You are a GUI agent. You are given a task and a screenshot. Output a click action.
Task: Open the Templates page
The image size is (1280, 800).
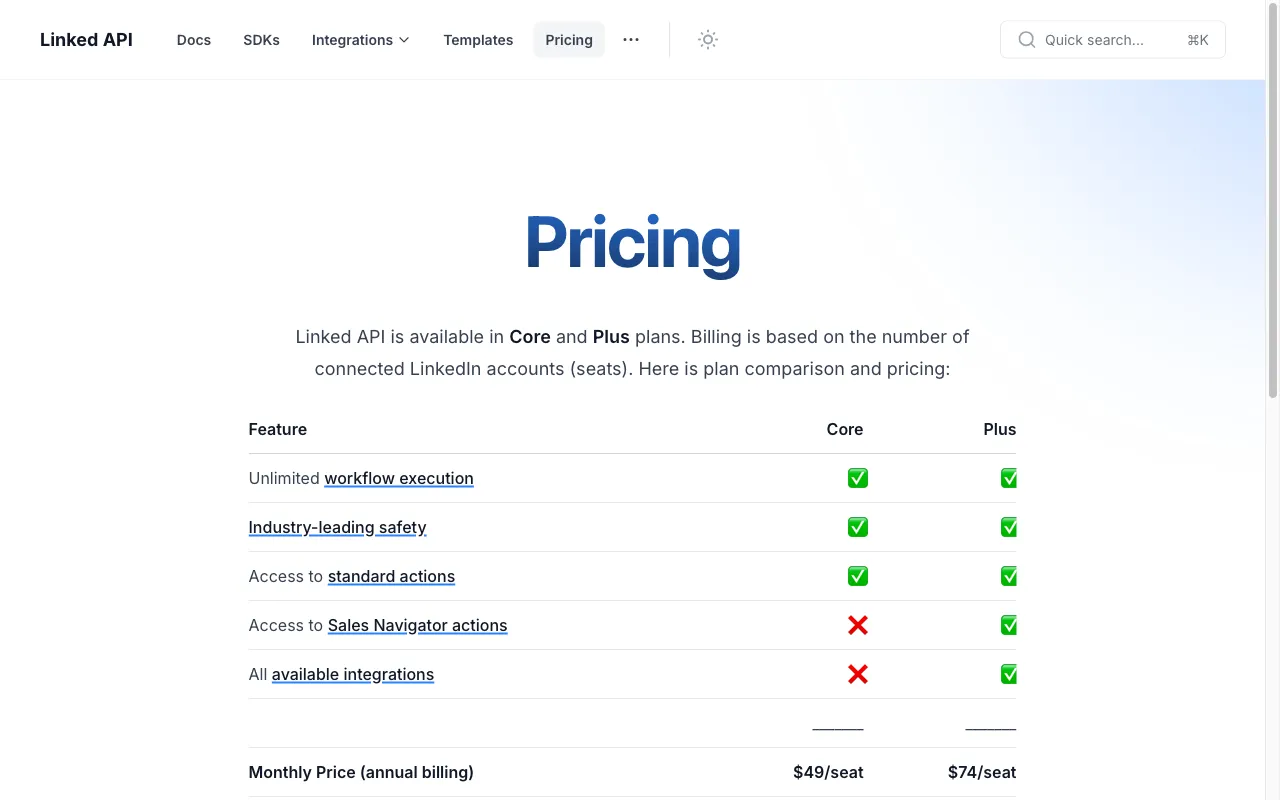click(478, 40)
